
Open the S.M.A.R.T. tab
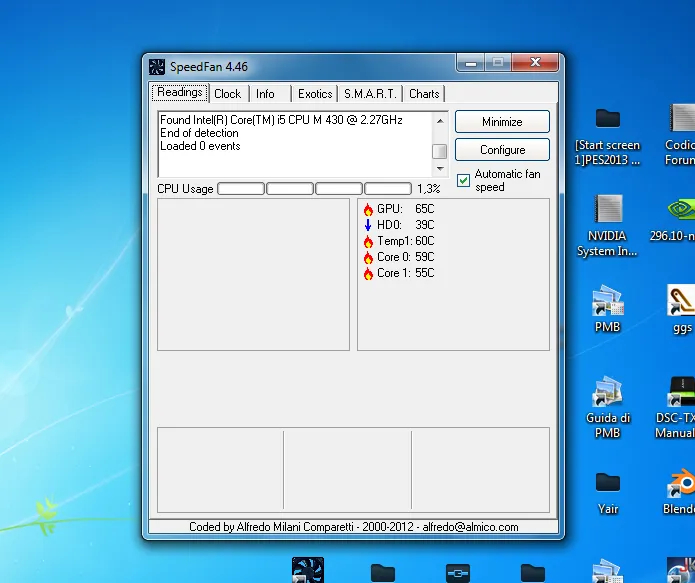click(x=370, y=94)
